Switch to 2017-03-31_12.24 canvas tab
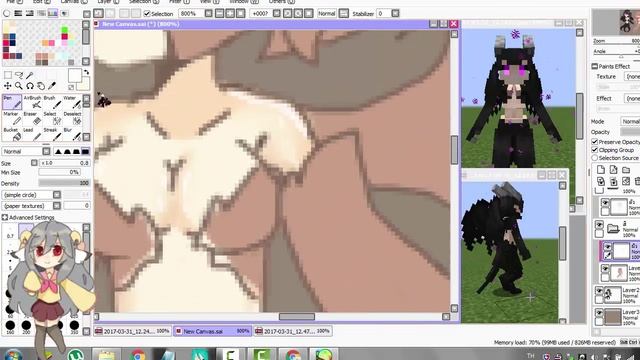Image resolution: width=640 pixels, height=360 pixels. tap(132, 331)
